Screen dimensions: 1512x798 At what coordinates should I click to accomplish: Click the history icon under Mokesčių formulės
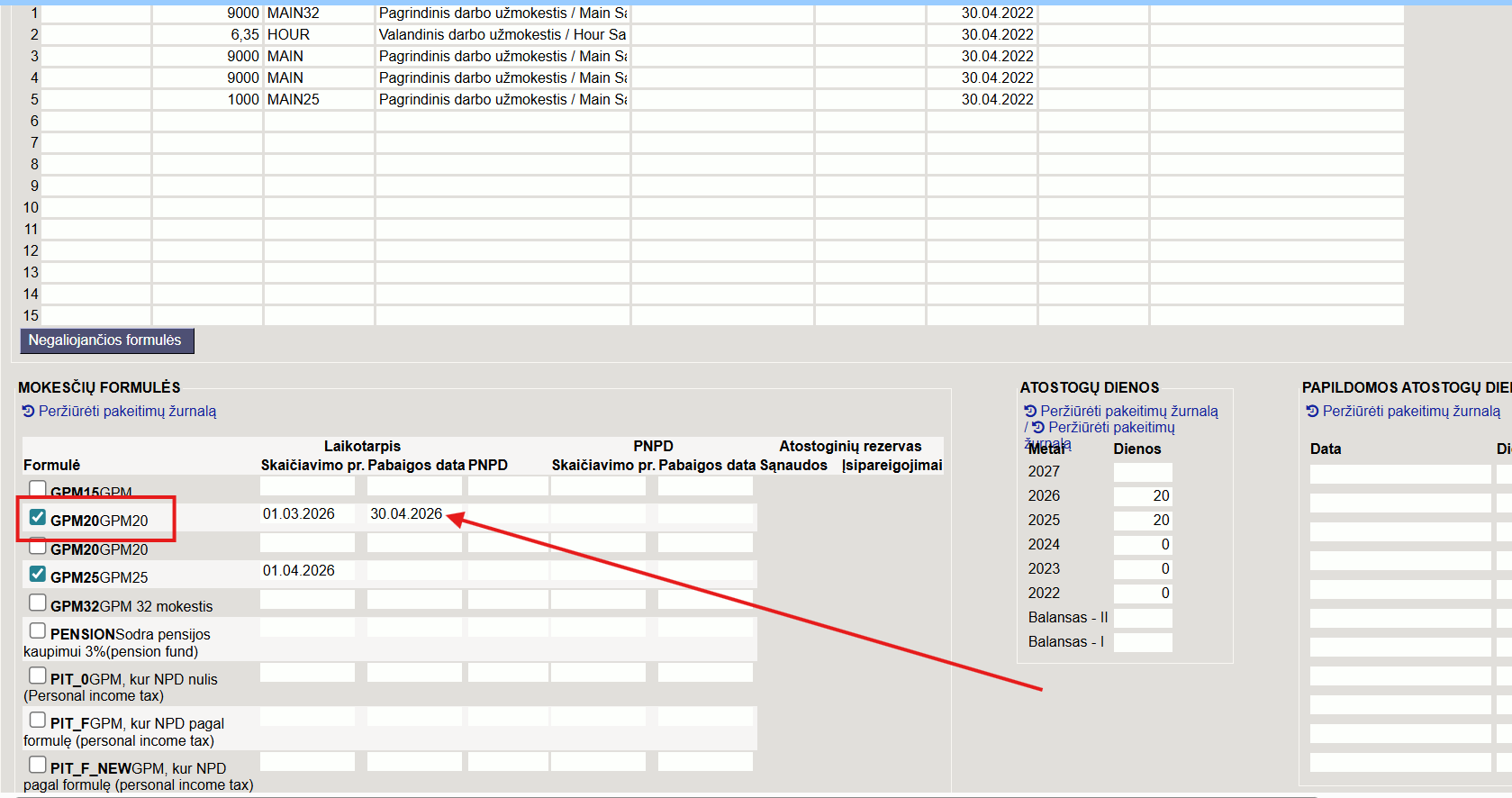(x=28, y=412)
